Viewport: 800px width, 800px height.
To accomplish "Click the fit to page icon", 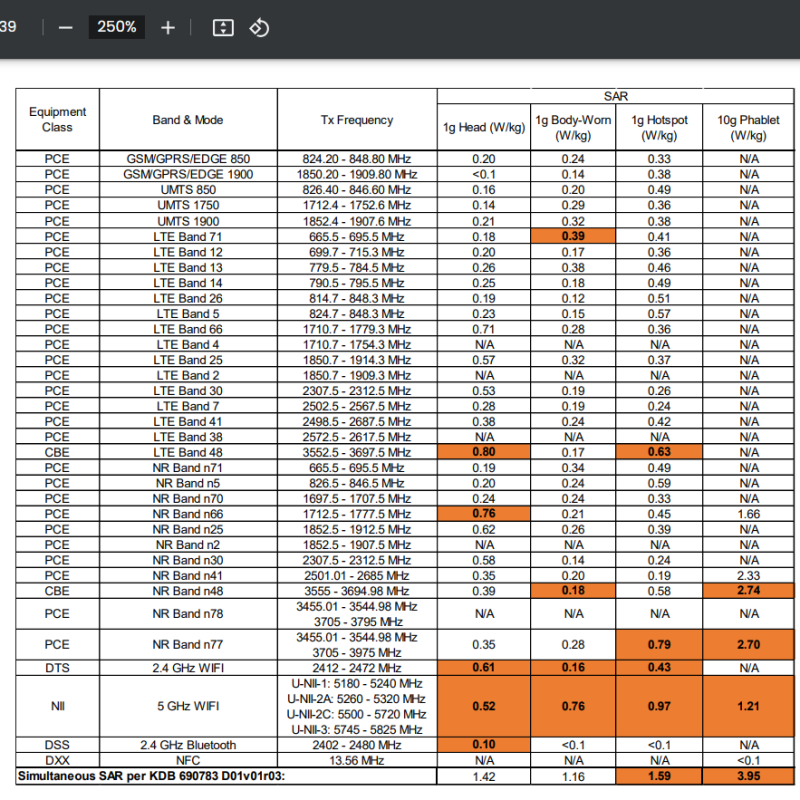I will 223,27.
